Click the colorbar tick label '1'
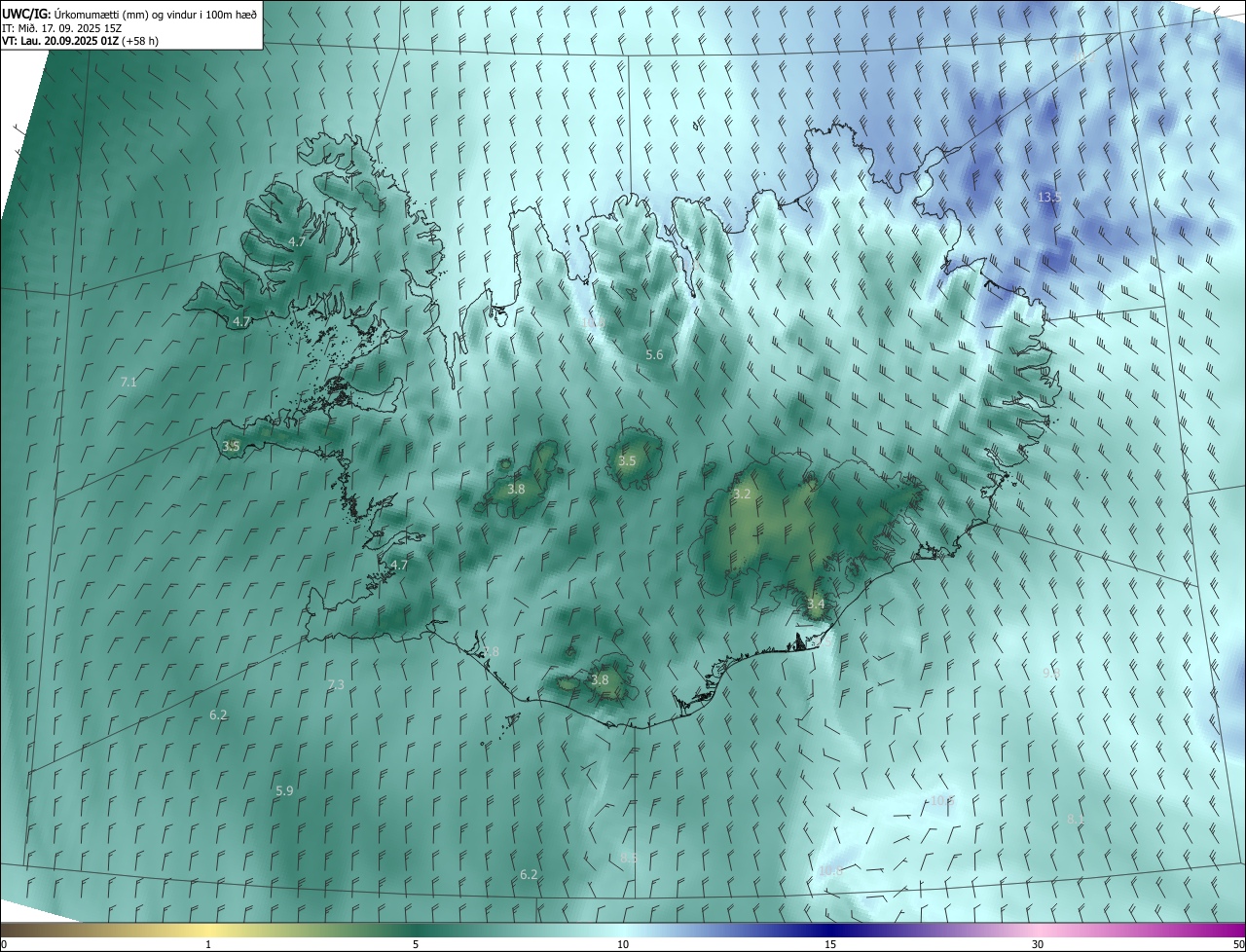This screenshot has width=1246, height=952. (208, 945)
